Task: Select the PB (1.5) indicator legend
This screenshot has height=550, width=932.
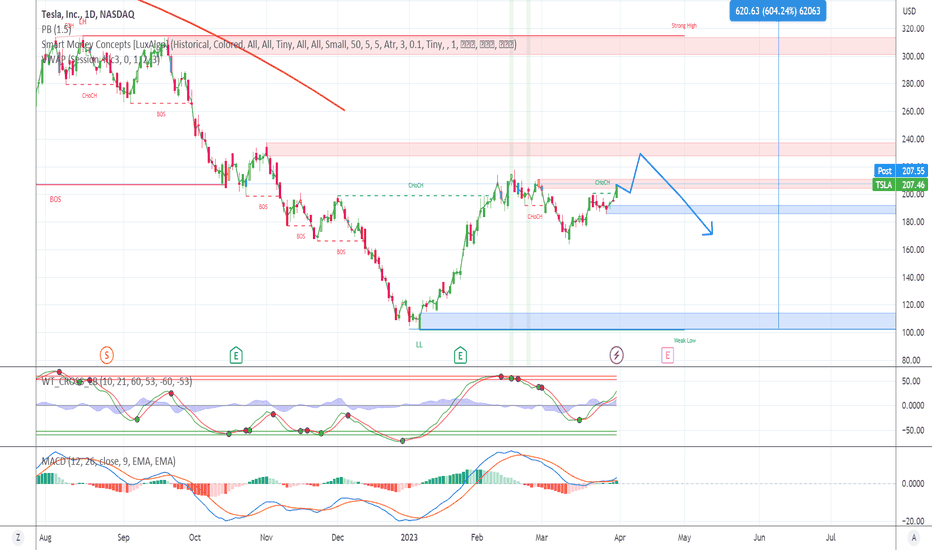Action: (x=56, y=29)
